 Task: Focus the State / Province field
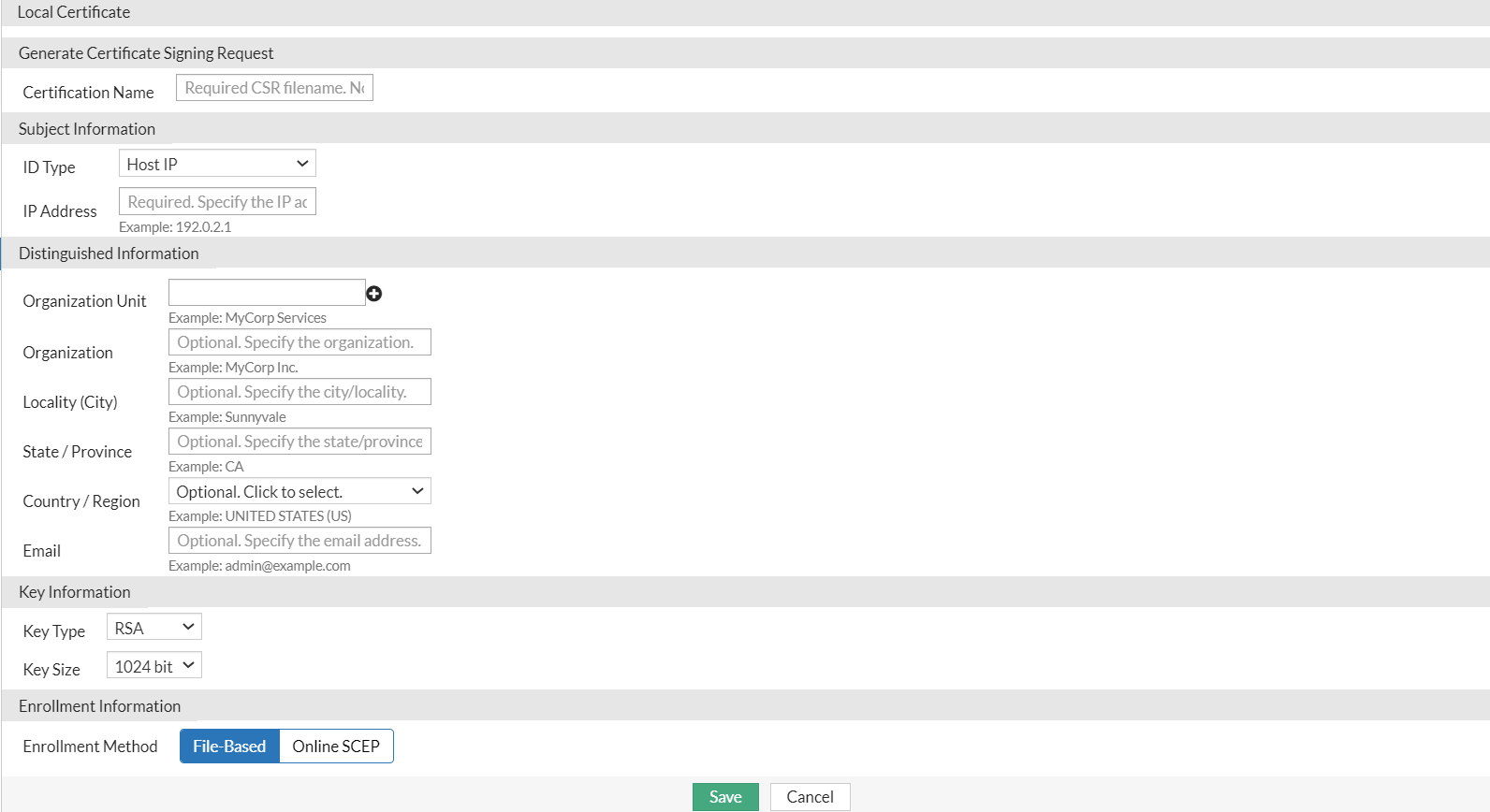pos(299,442)
